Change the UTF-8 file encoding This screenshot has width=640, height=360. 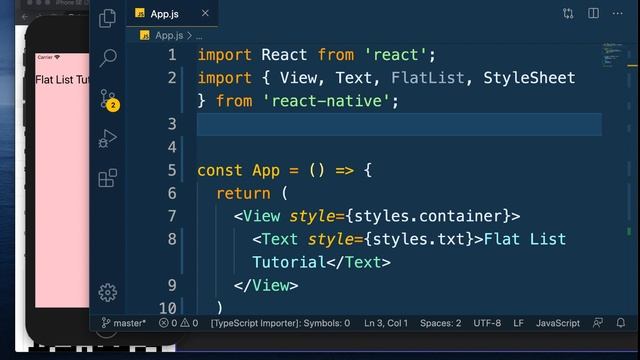point(487,323)
